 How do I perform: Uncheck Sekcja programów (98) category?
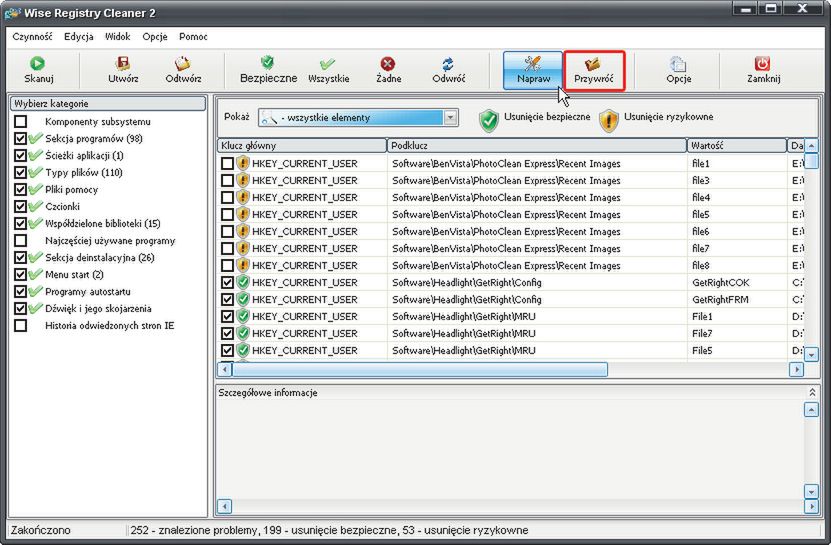pos(21,138)
